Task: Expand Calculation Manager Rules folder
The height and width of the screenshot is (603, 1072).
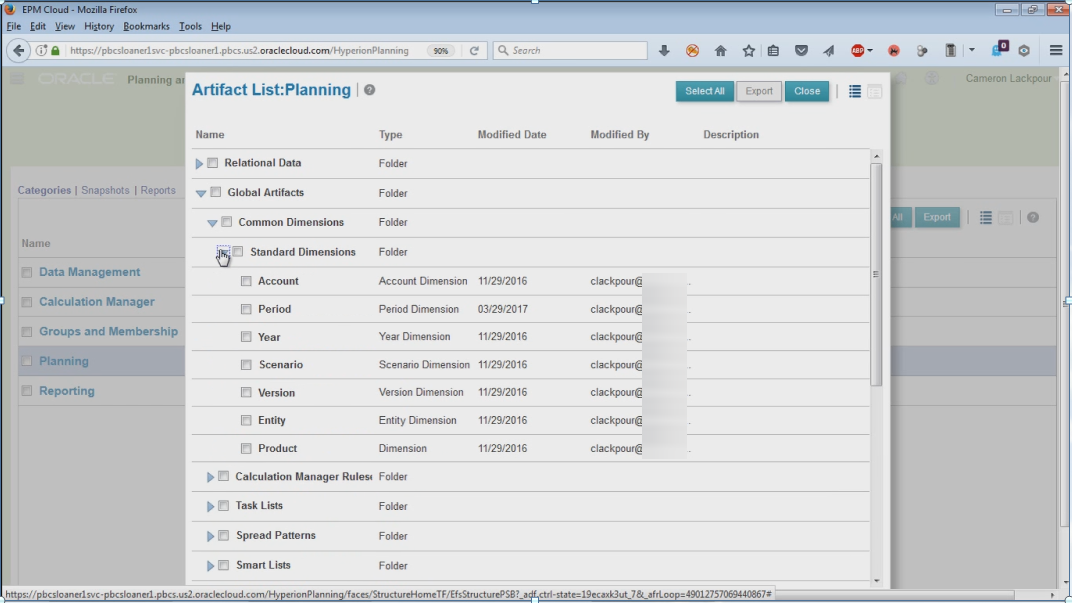Action: tap(211, 477)
